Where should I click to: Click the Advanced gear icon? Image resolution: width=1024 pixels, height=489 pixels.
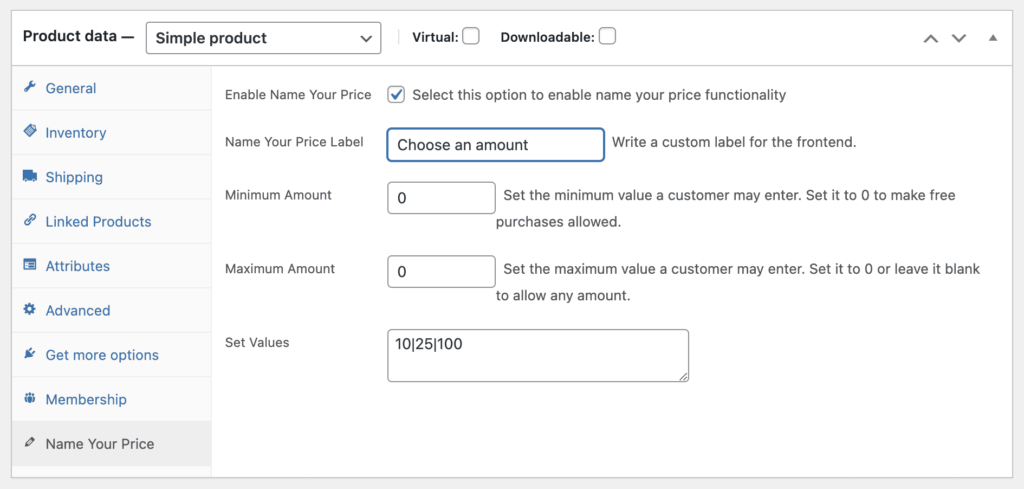click(29, 309)
